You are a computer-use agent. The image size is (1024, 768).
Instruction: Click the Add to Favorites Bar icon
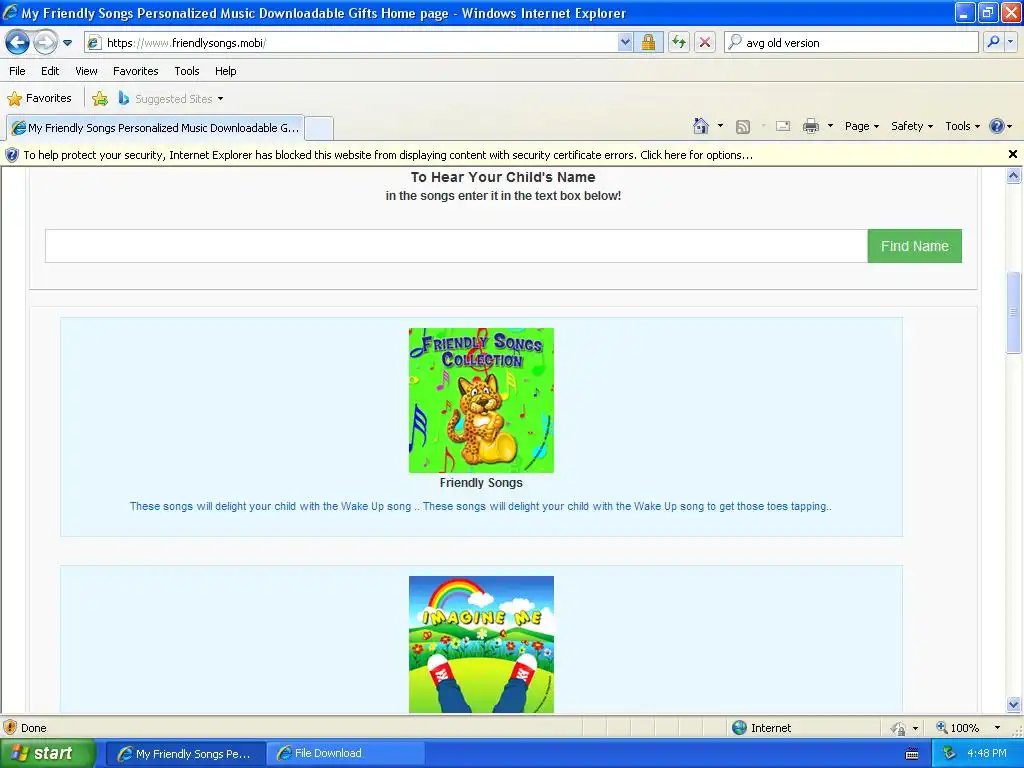100,99
